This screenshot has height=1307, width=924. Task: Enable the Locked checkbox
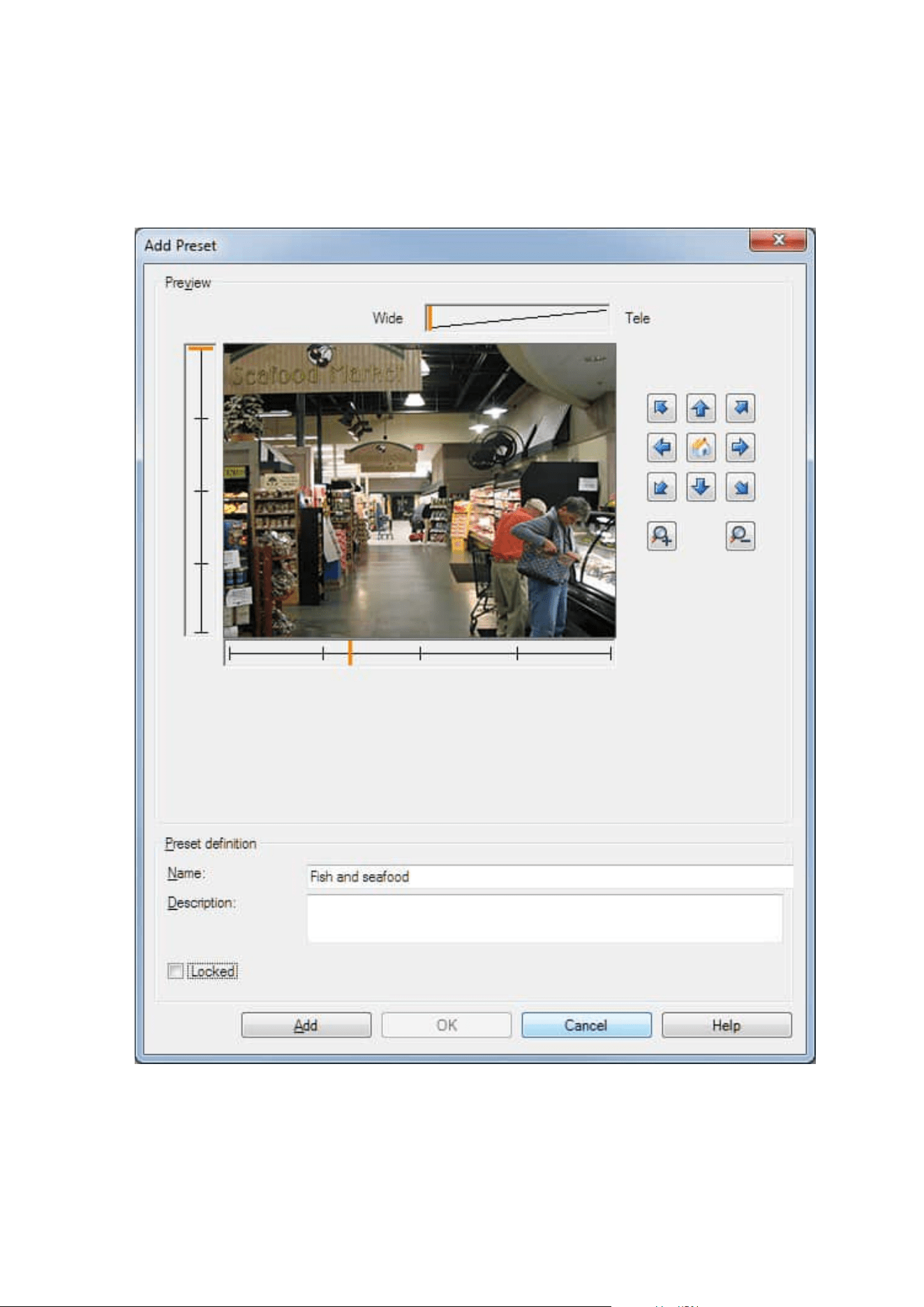(175, 971)
